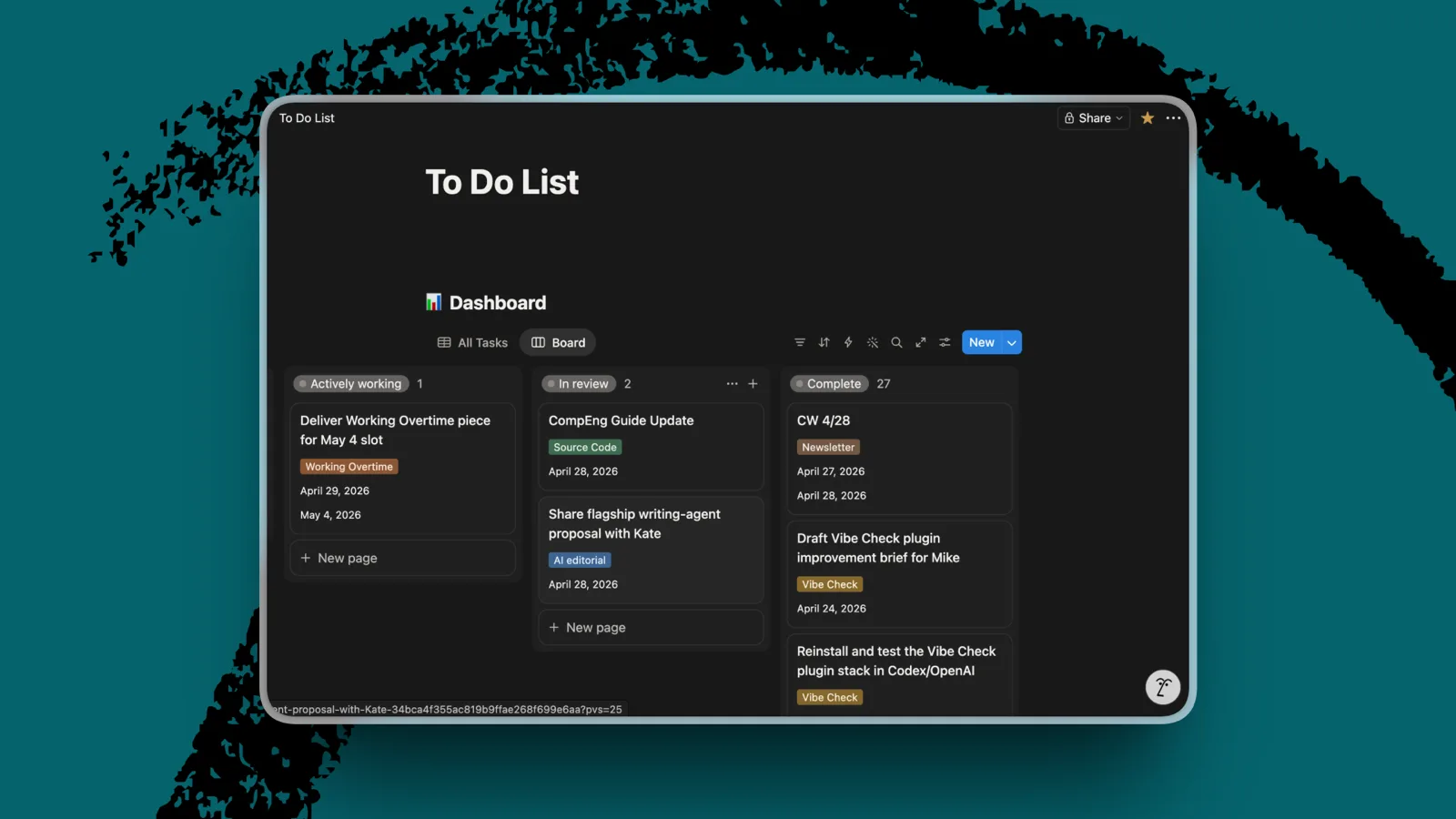Open In review column options dots
Image resolution: width=1456 pixels, height=819 pixels.
pyautogui.click(x=732, y=384)
